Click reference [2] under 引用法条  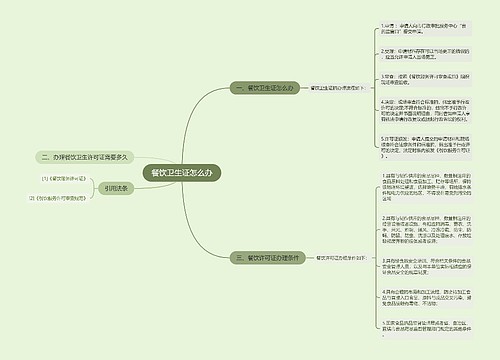click(x=57, y=198)
